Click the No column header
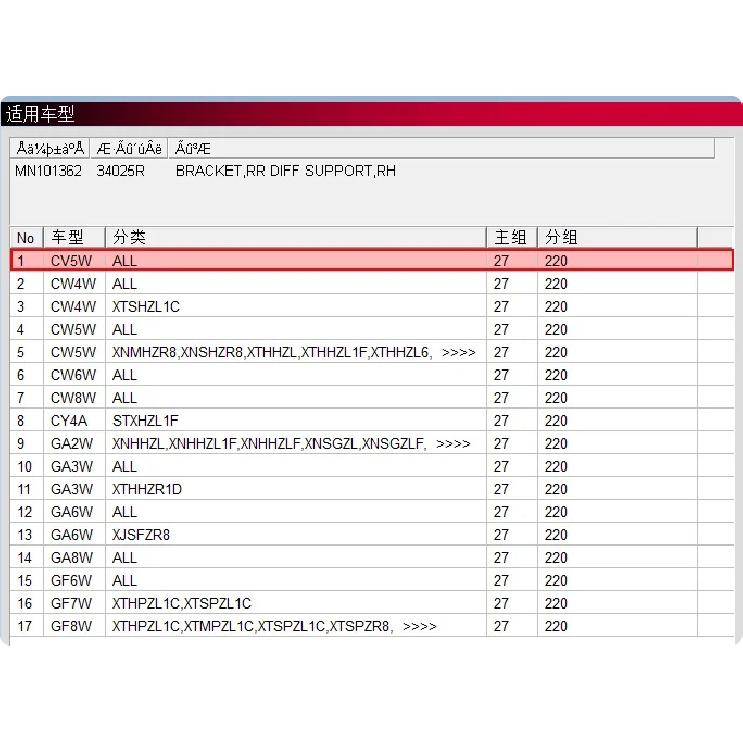The image size is (743, 743). tap(27, 237)
